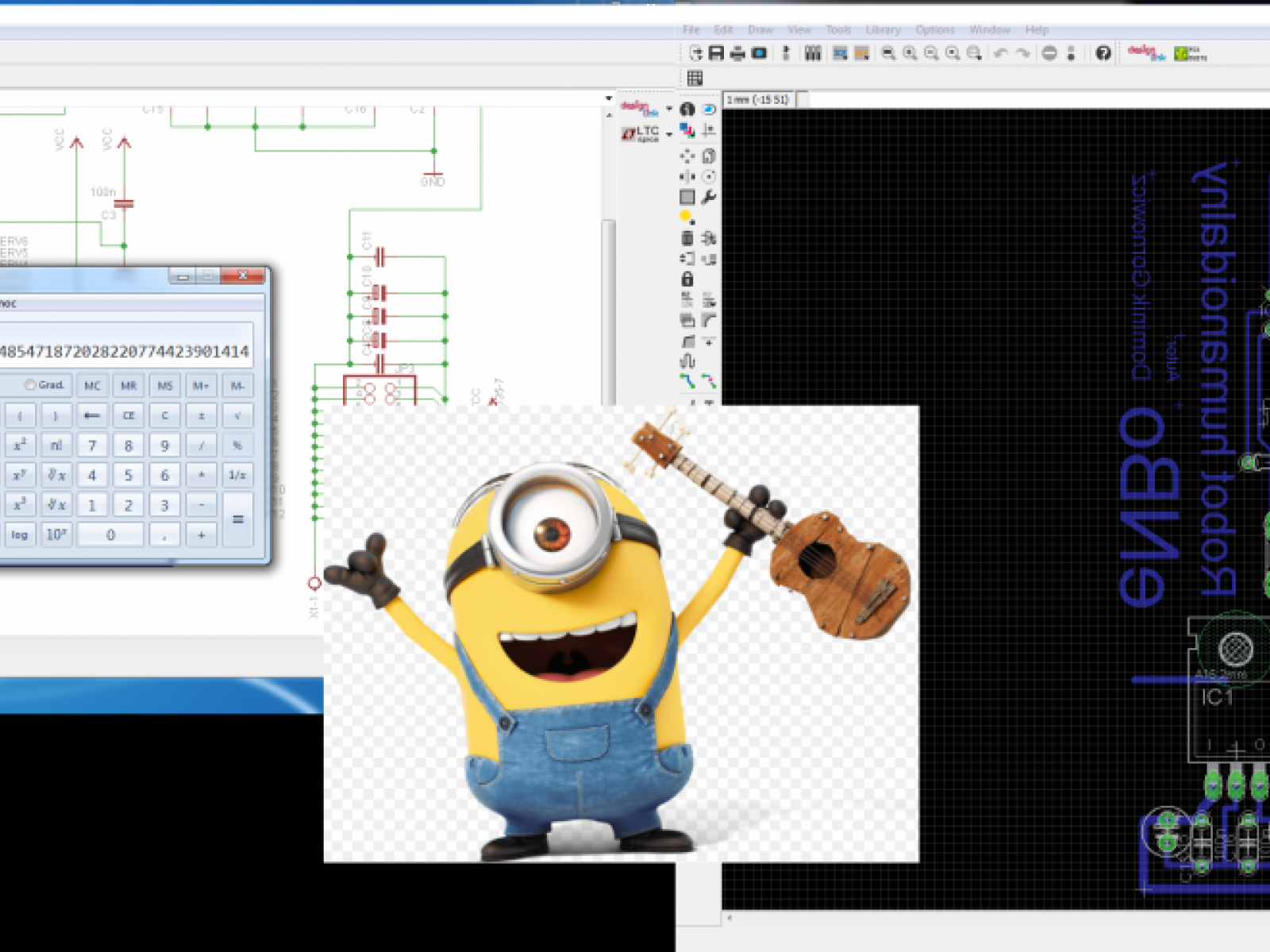Open the grid settings icon

coord(695,78)
